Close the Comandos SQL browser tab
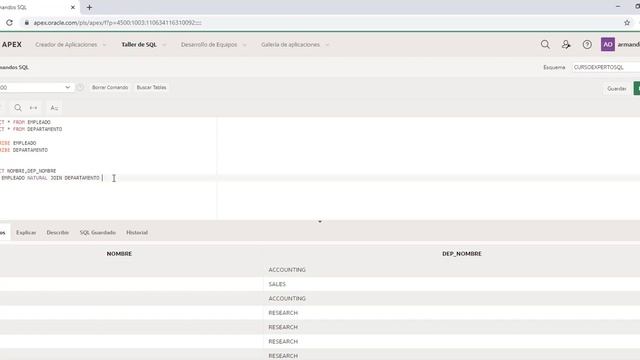Image resolution: width=640 pixels, height=360 pixels. (x=73, y=7)
